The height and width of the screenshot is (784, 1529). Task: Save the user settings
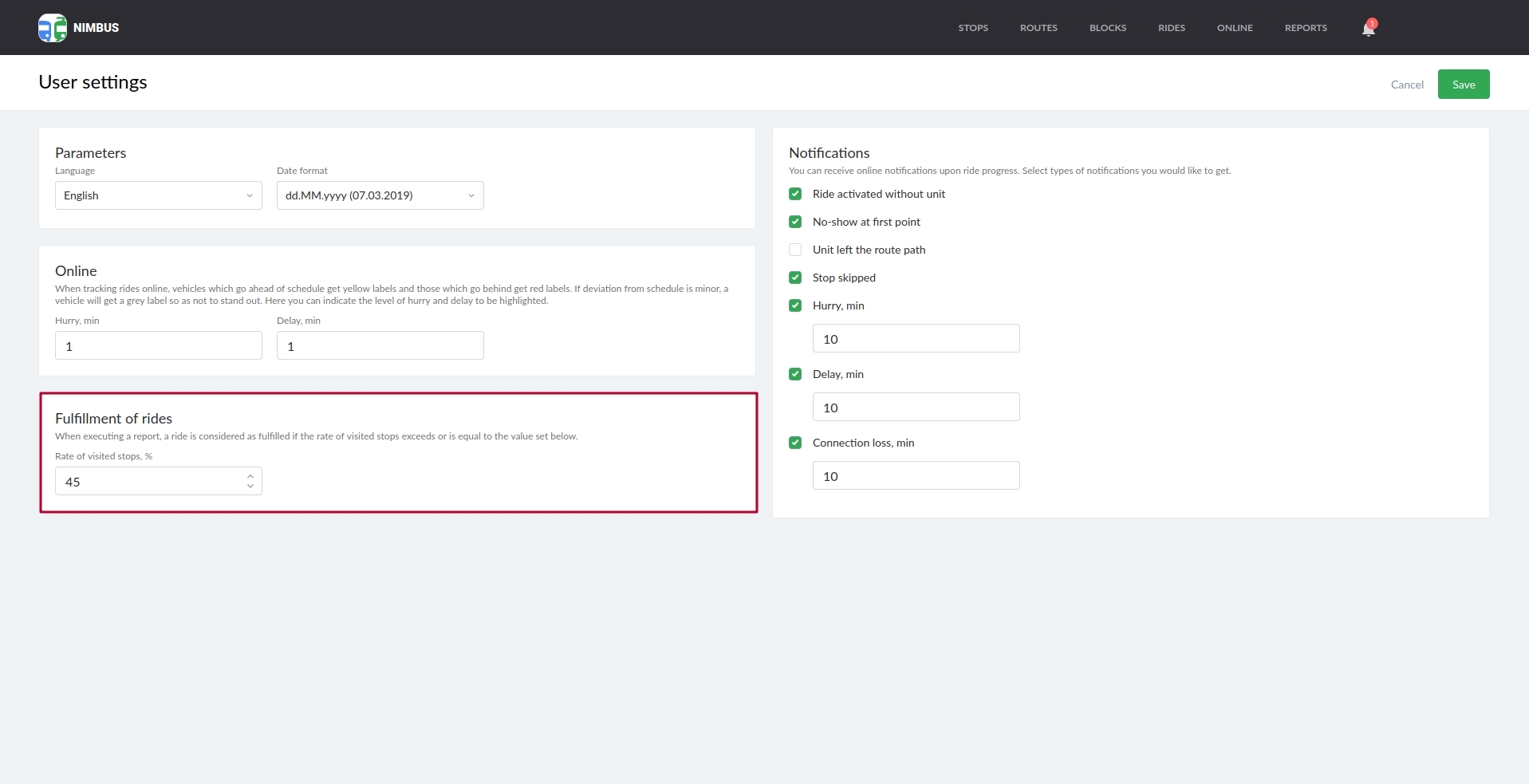point(1463,84)
